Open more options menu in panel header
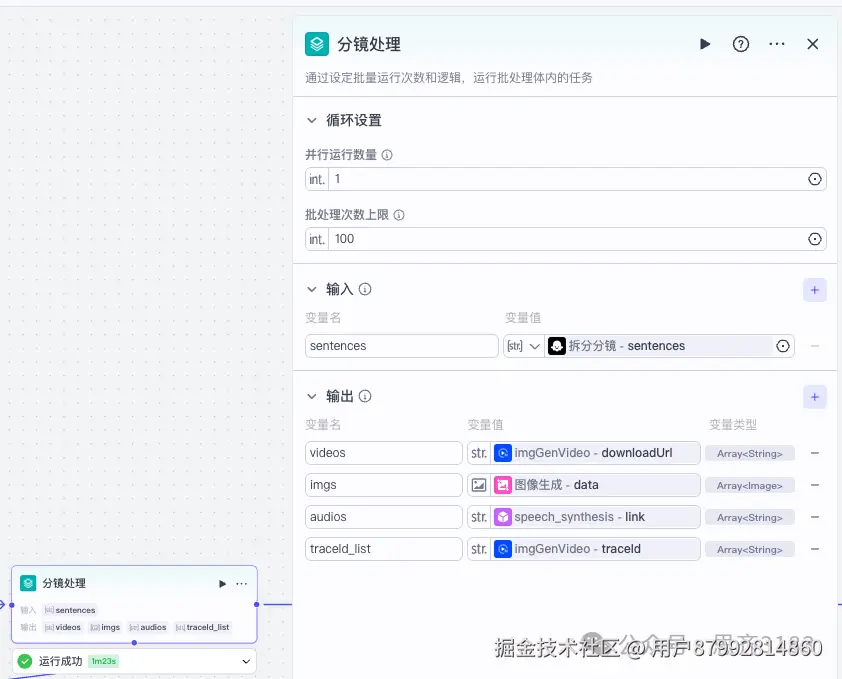Image resolution: width=842 pixels, height=679 pixels. coord(776,44)
